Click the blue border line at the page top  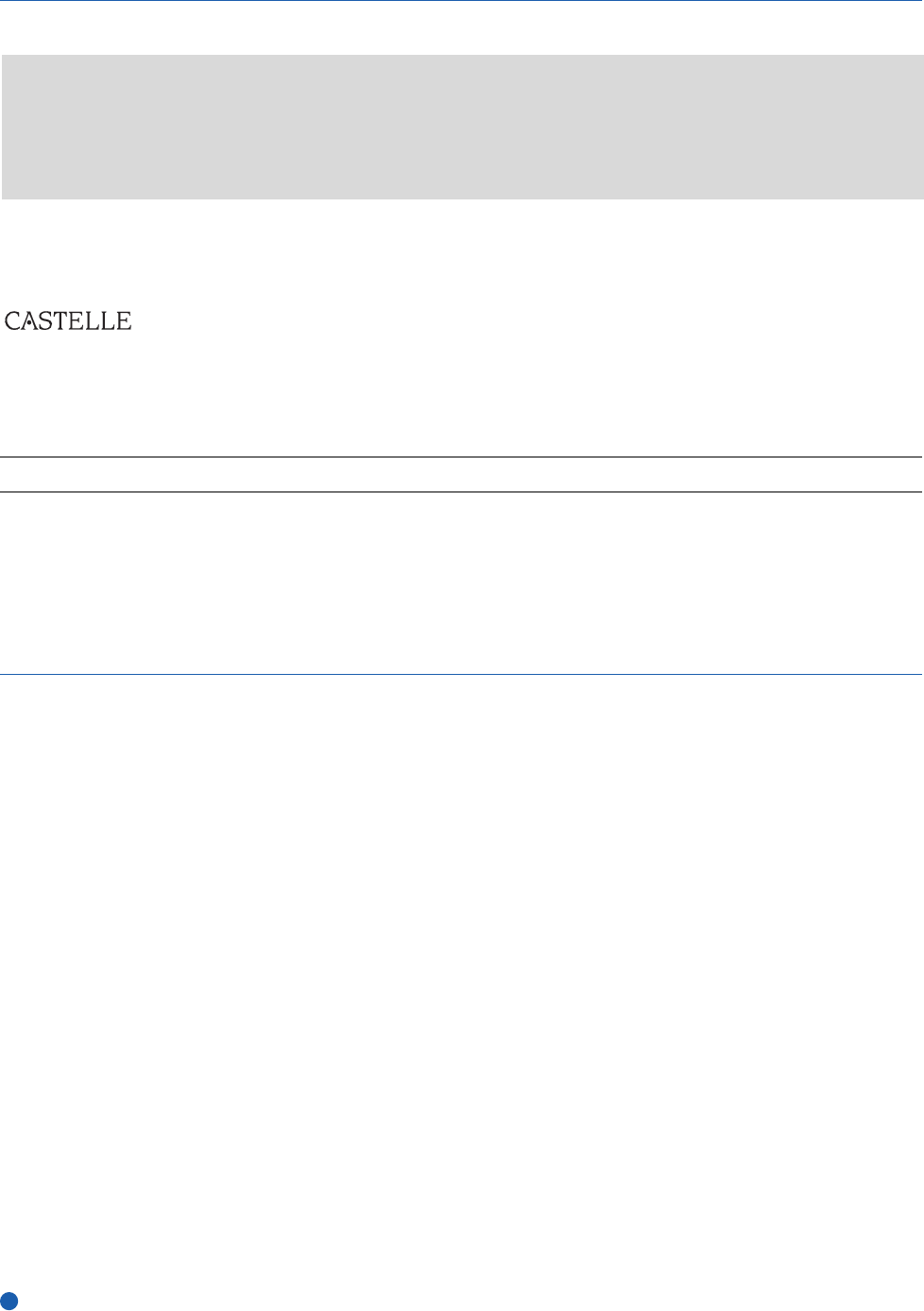point(462,1)
